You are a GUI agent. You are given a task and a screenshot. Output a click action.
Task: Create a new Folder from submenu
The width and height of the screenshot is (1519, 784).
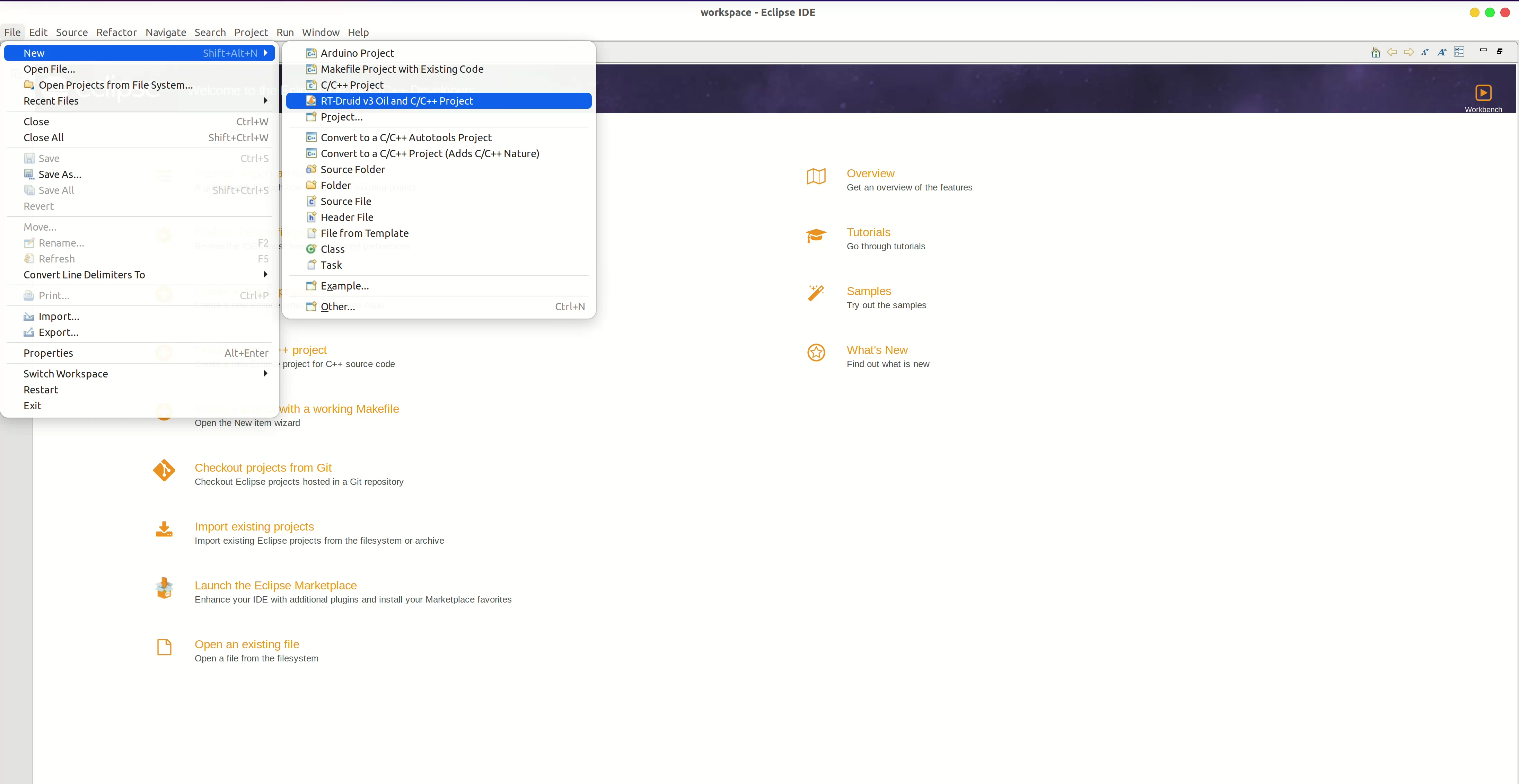(439, 185)
